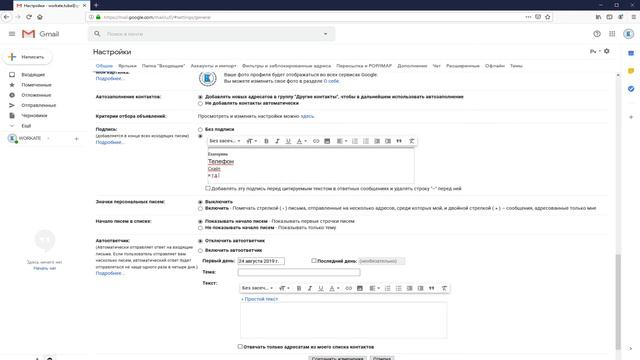Open Google Tasks in the side panel
This screenshot has width=640, height=360.
click(631, 89)
